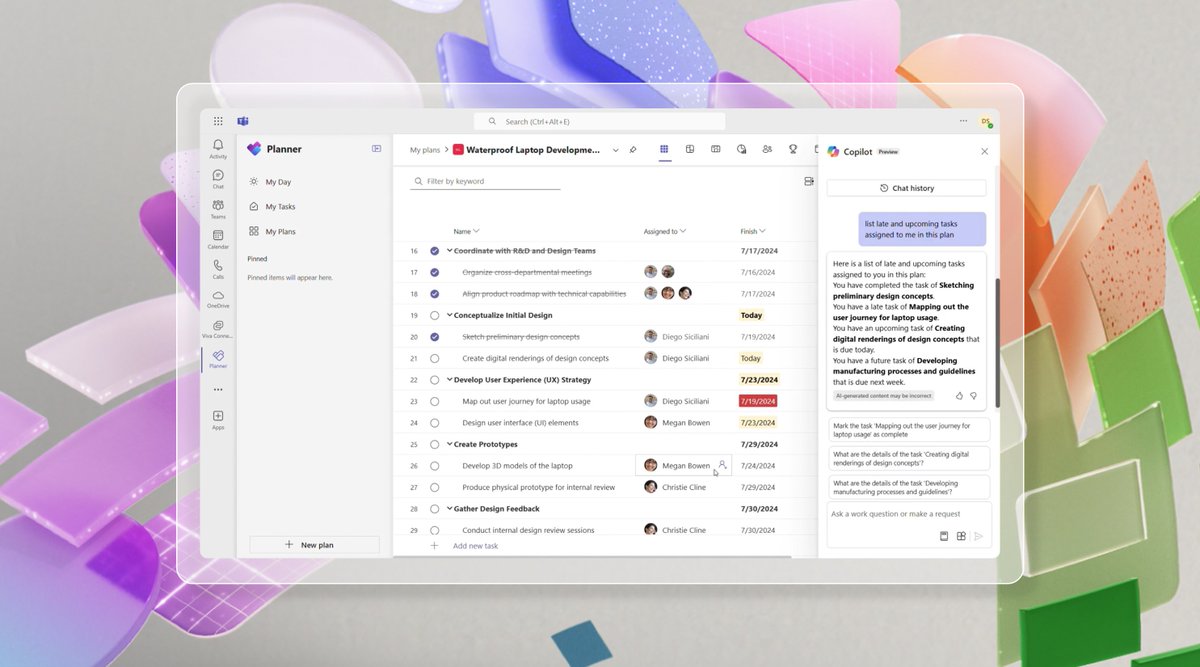Click the New plan button
1200x667 pixels.
[313, 544]
